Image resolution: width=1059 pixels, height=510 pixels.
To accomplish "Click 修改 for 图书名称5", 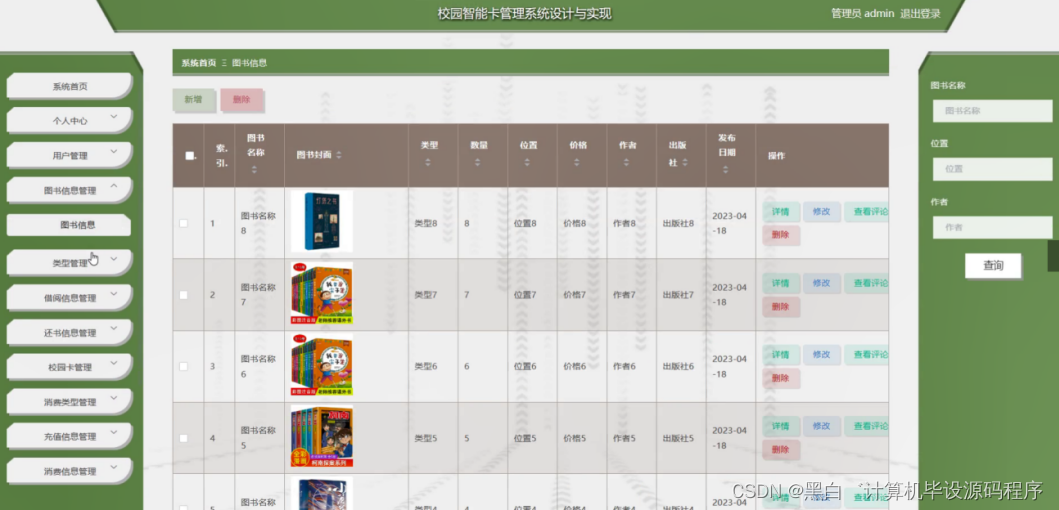I will 821,426.
